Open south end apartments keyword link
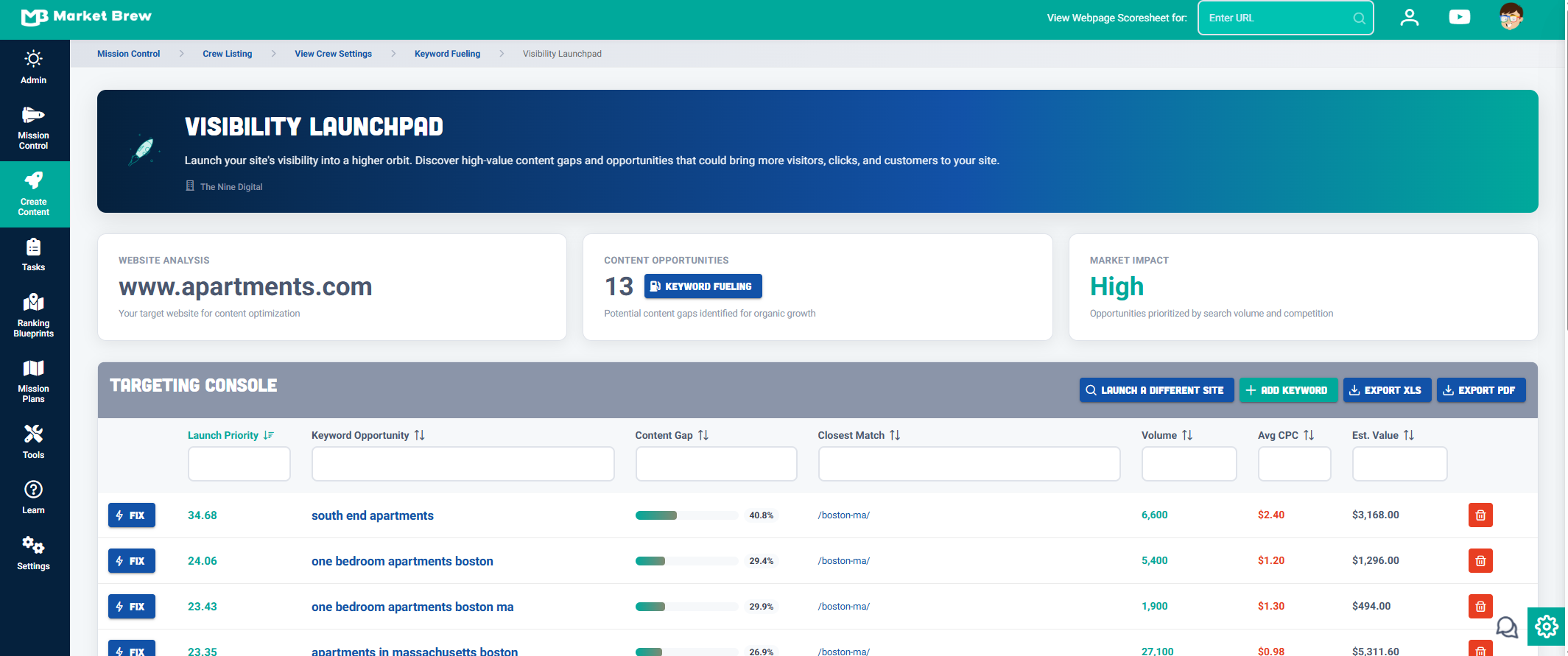The height and width of the screenshot is (656, 1568). pos(373,515)
